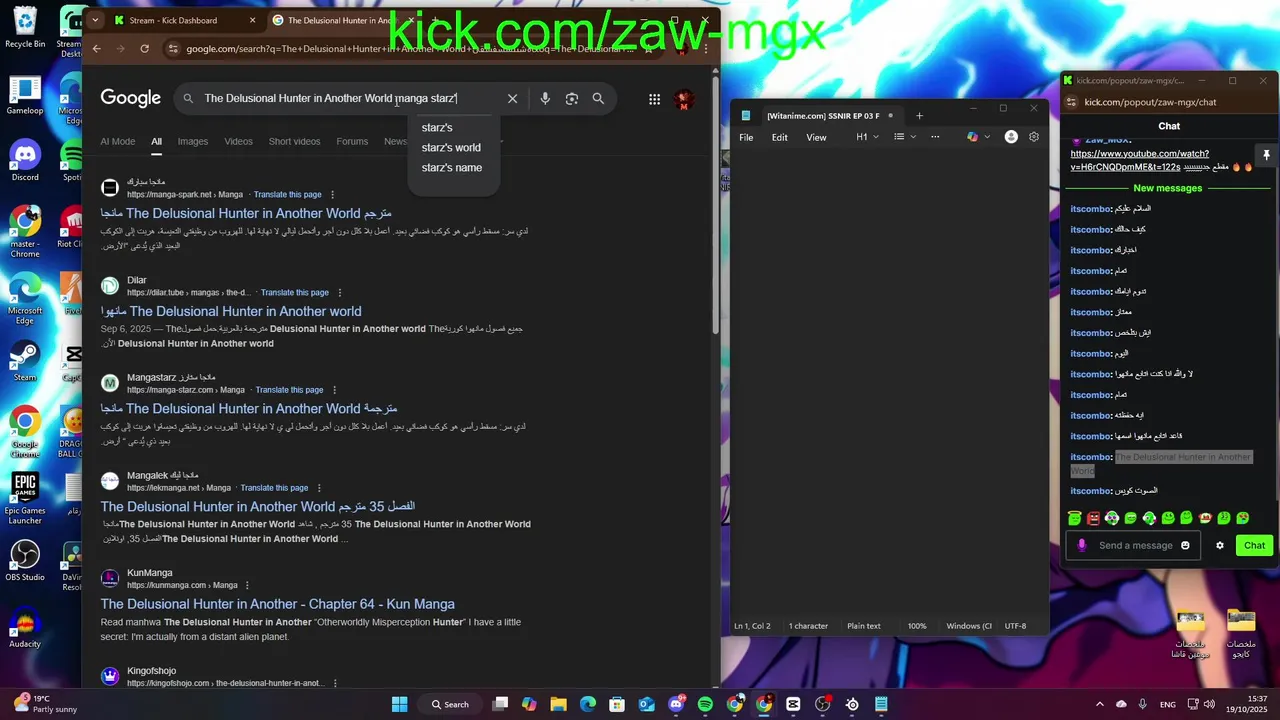Click Notepad 100% zoom status
This screenshot has height=720, width=1280.
(917, 626)
